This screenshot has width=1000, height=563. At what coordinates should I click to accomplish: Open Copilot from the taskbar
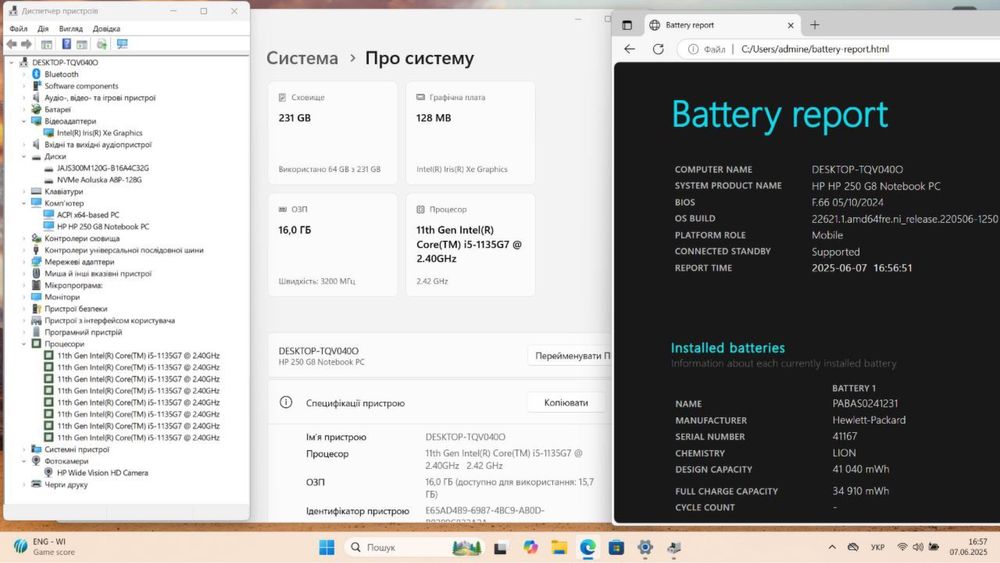(530, 547)
